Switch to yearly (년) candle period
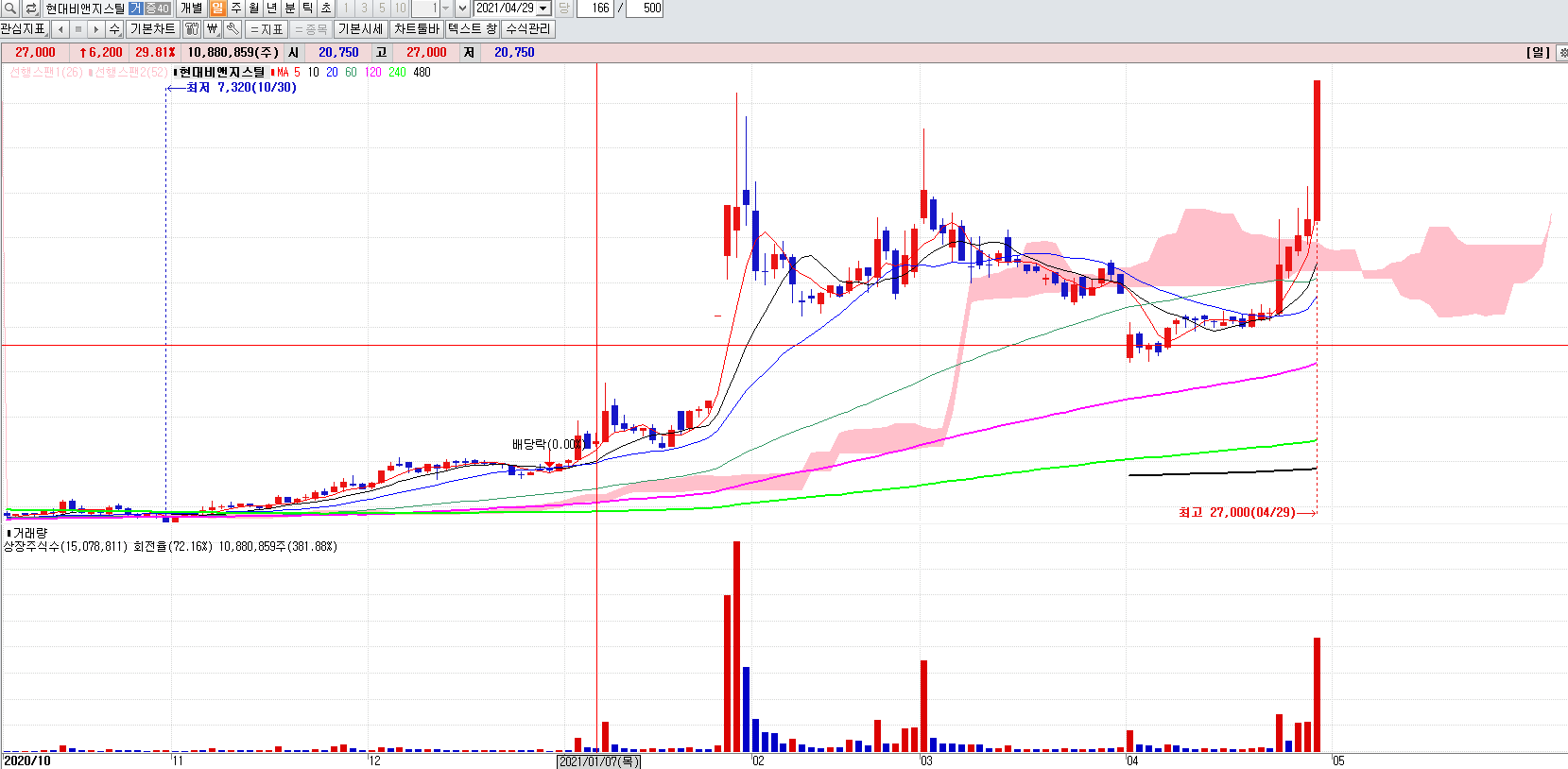The width and height of the screenshot is (1568, 769). 272,9
